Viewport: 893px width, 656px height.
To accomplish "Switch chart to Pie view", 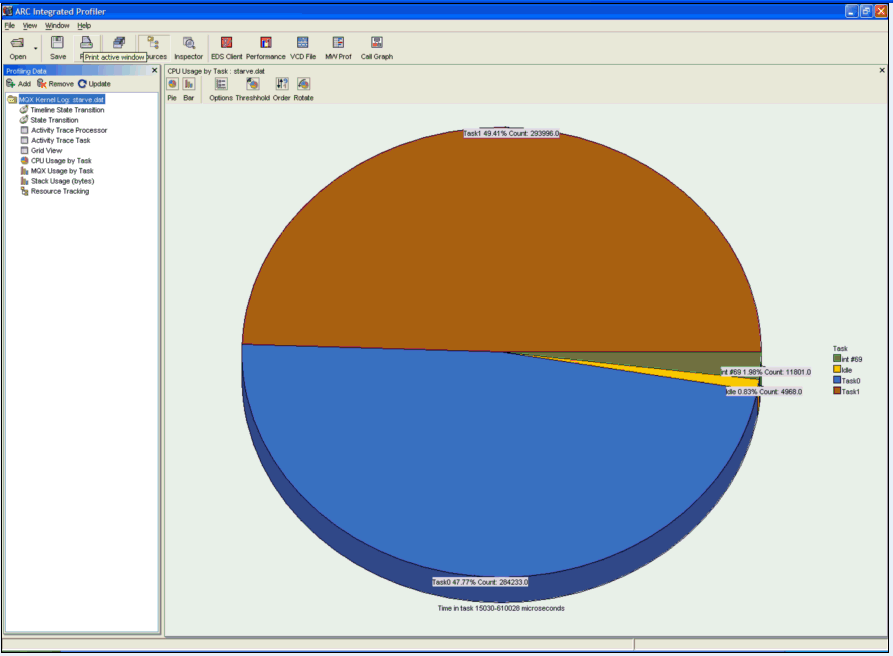I will [172, 87].
